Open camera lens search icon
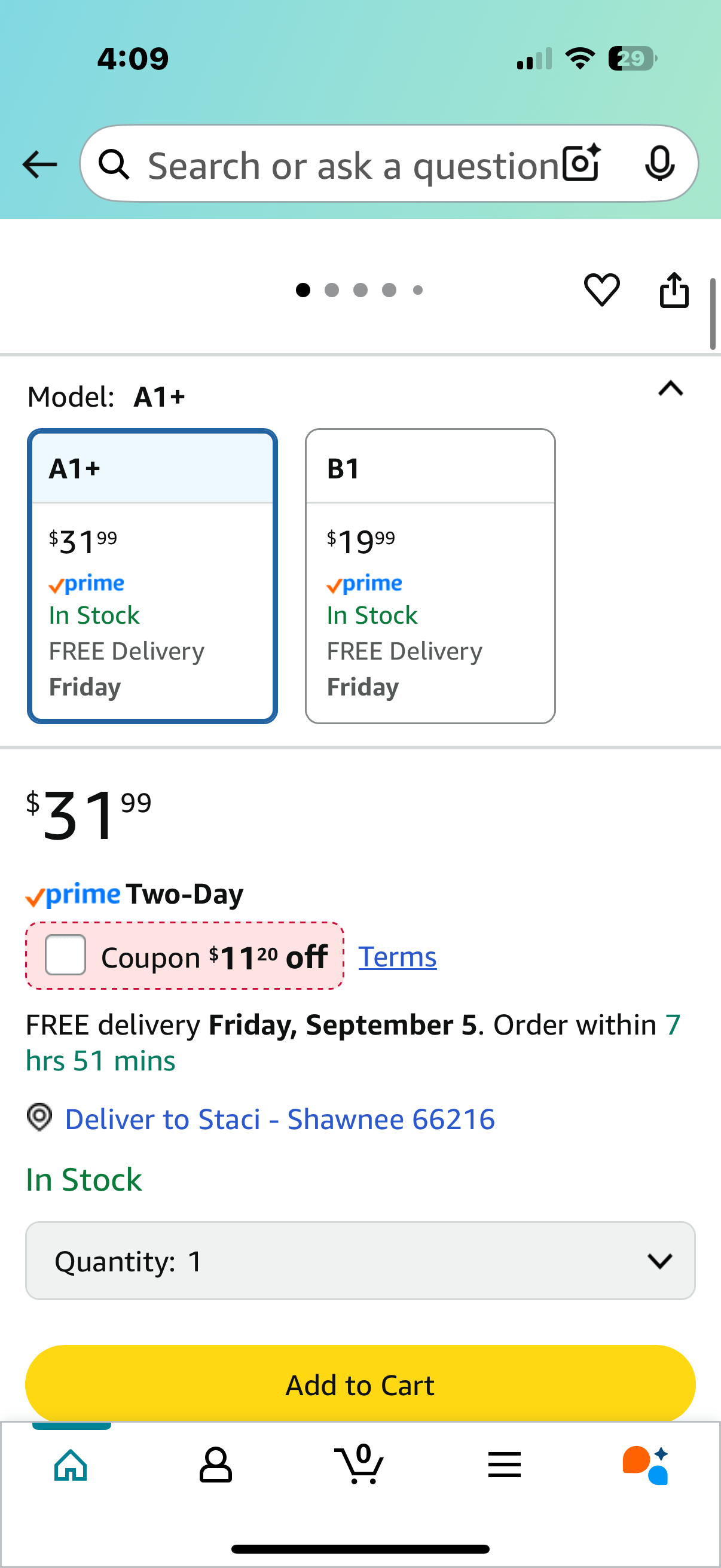721x1568 pixels. [582, 164]
